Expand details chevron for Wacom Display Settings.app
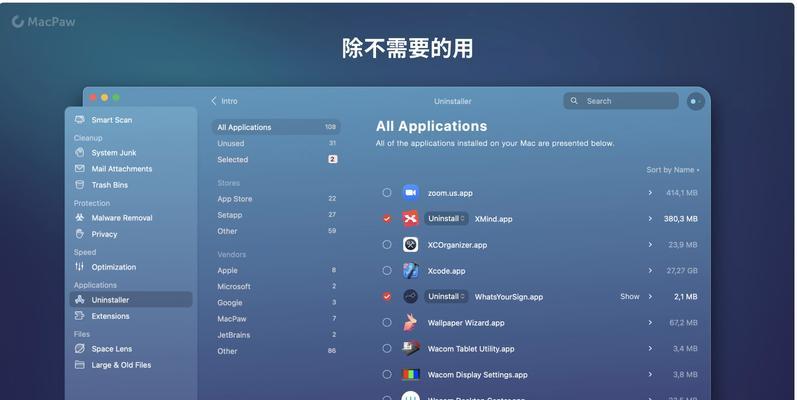 [650, 374]
